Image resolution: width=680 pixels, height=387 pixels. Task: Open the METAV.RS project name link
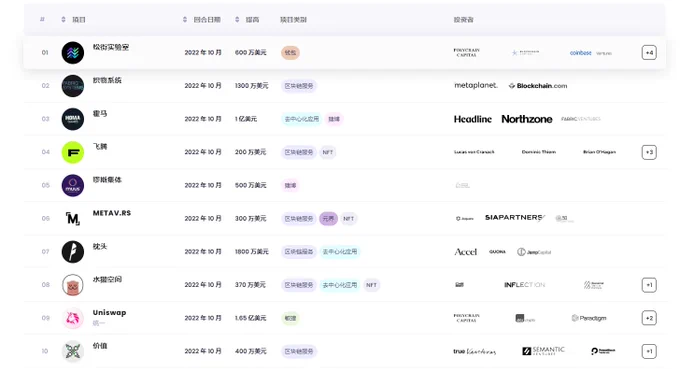pyautogui.click(x=111, y=213)
